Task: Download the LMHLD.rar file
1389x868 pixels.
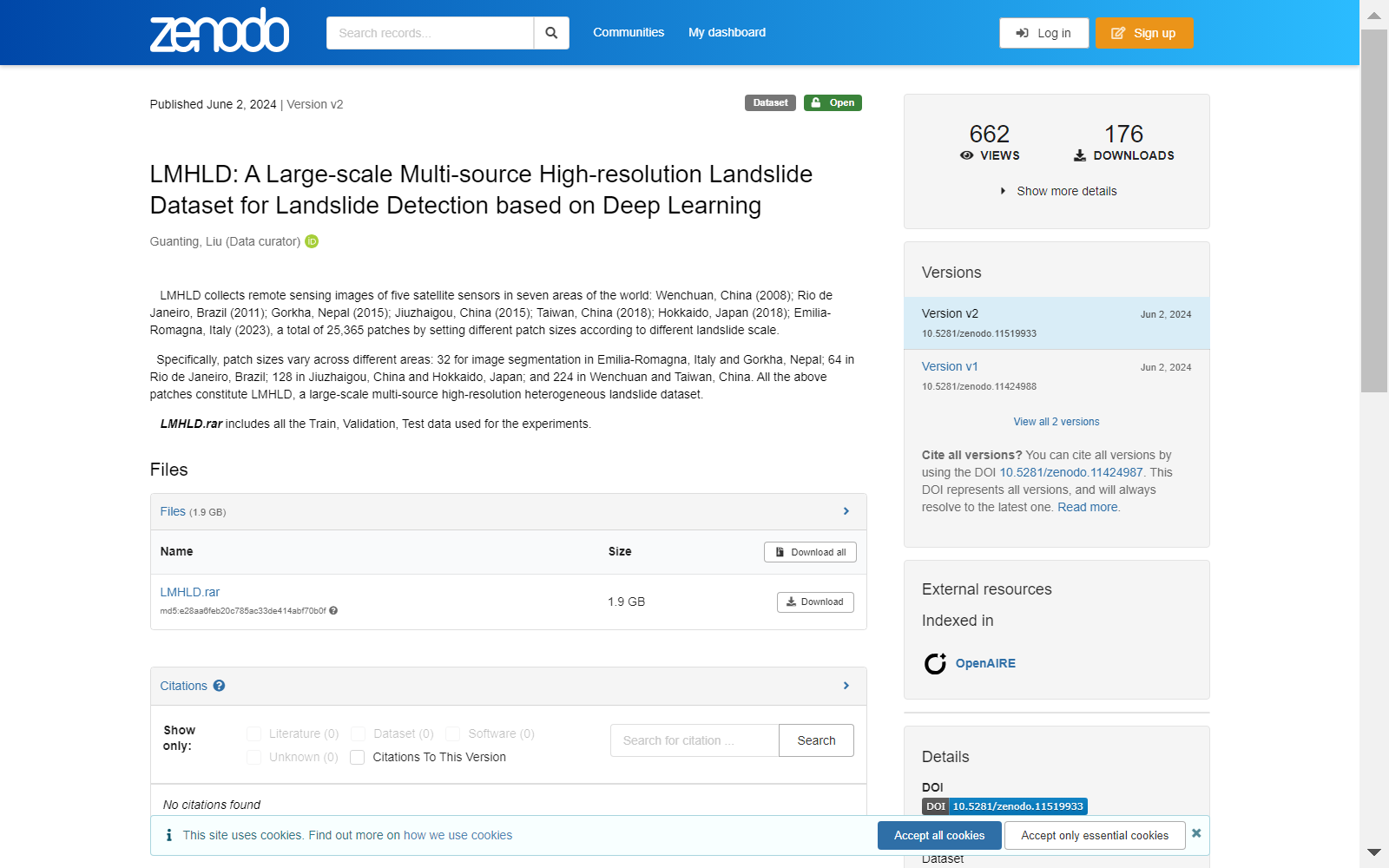Action: 815,602
